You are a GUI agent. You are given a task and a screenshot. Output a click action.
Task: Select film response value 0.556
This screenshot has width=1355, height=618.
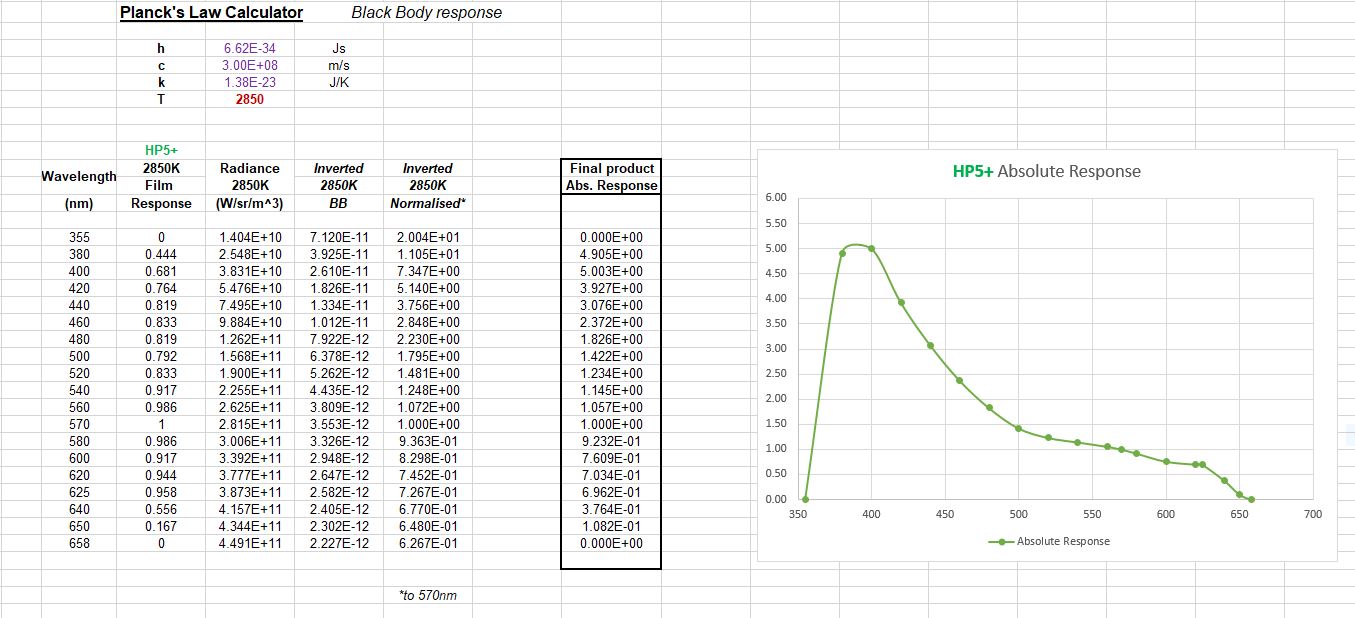[161, 509]
